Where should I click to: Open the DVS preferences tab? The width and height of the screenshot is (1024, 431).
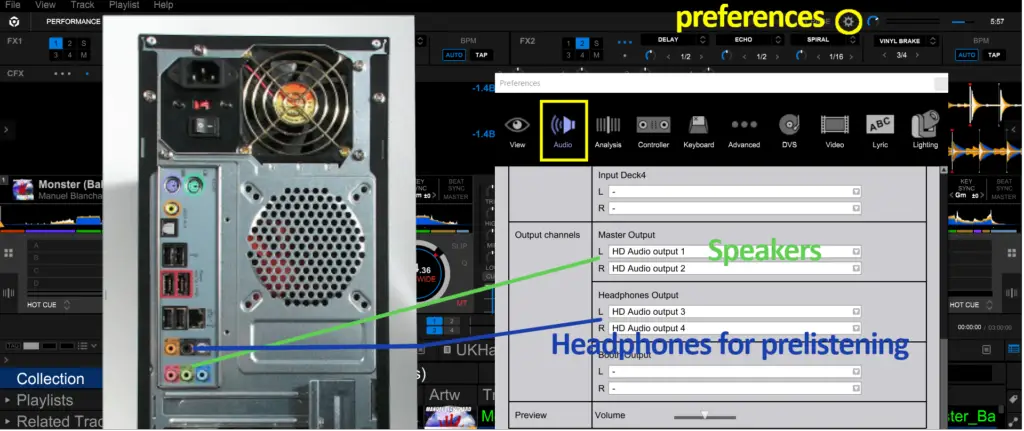tap(789, 131)
